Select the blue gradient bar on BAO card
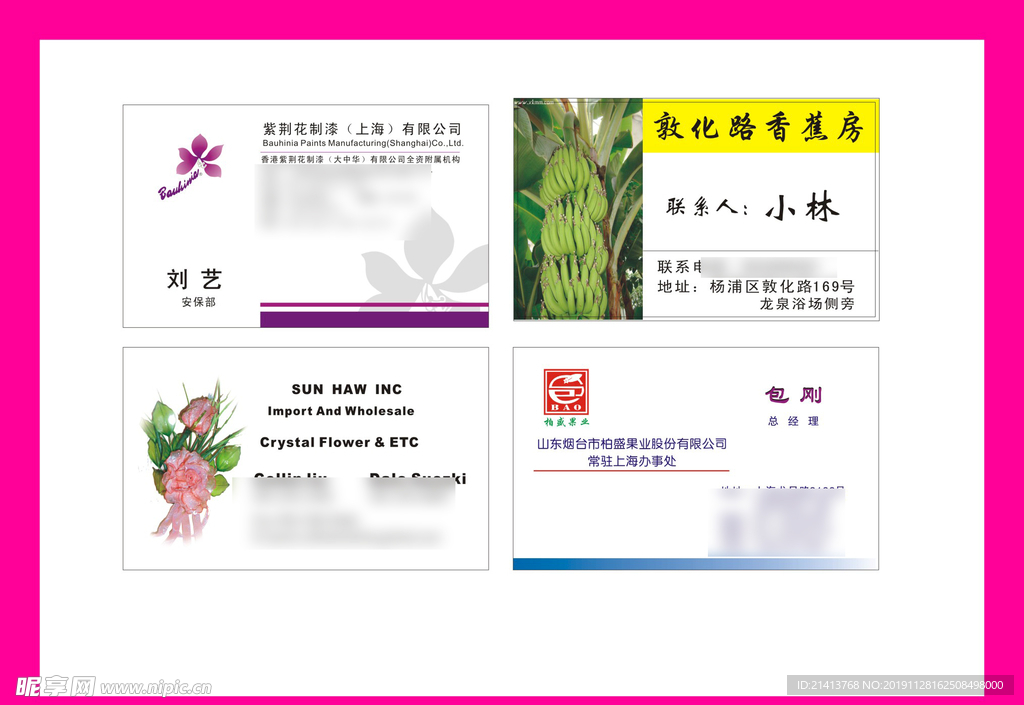This screenshot has width=1024, height=705. tap(695, 564)
